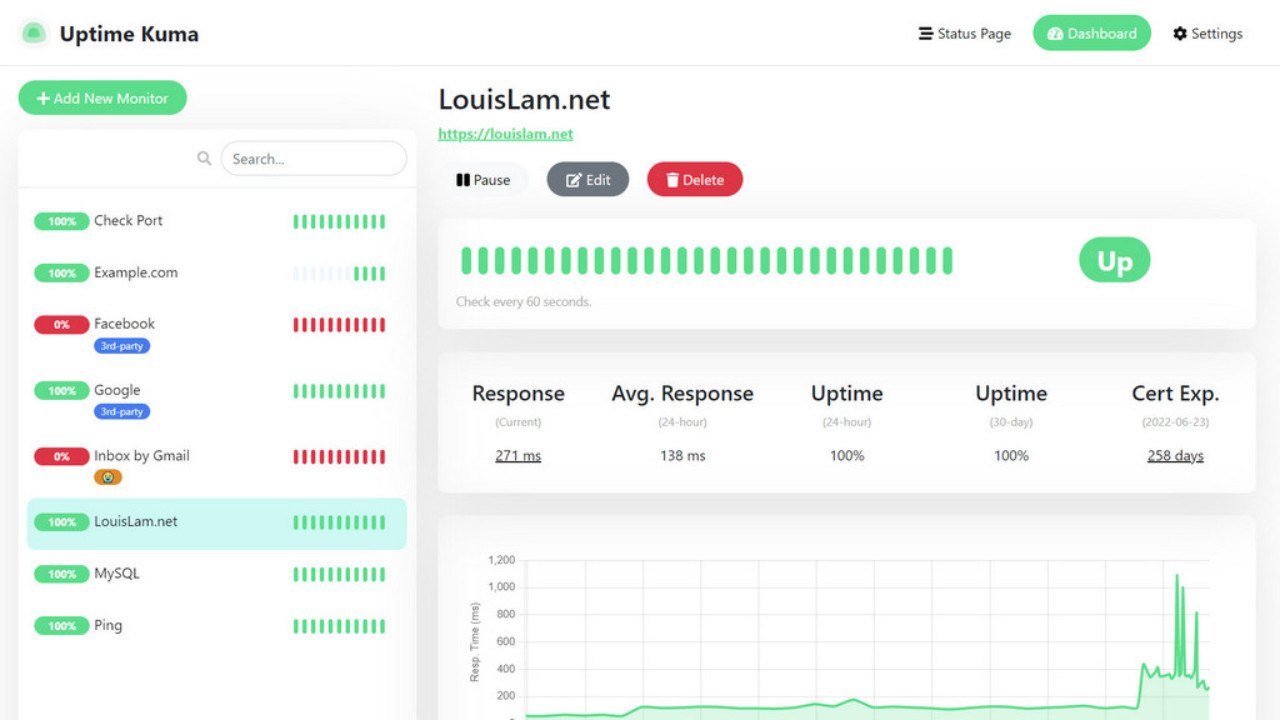Click the pencil icon on Edit button
Viewport: 1280px width, 720px height.
click(572, 179)
